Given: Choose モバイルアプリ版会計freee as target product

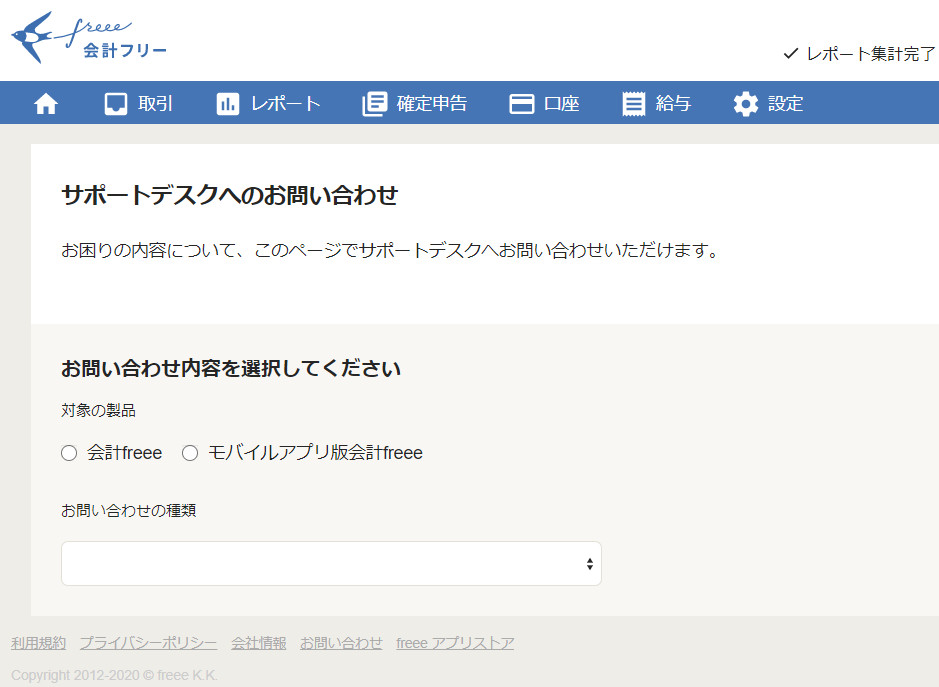Looking at the screenshot, I should click(x=190, y=452).
